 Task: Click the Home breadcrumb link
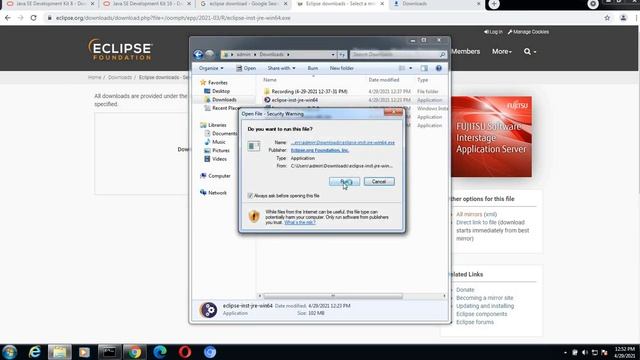pyautogui.click(x=94, y=77)
